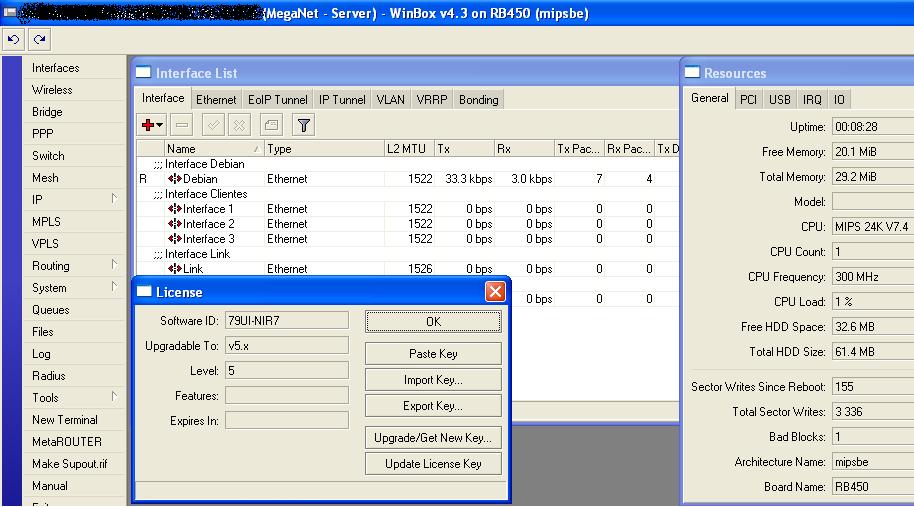Expand the IP submenu
The image size is (914, 507).
point(114,199)
